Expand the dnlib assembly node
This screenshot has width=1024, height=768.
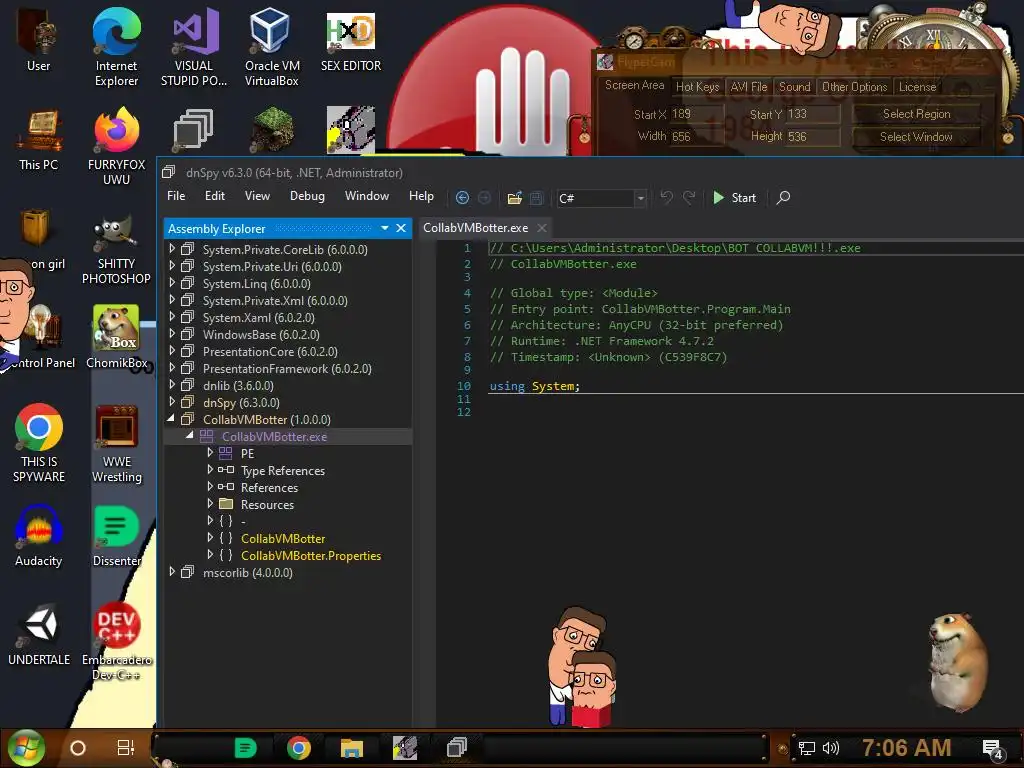[x=172, y=385]
